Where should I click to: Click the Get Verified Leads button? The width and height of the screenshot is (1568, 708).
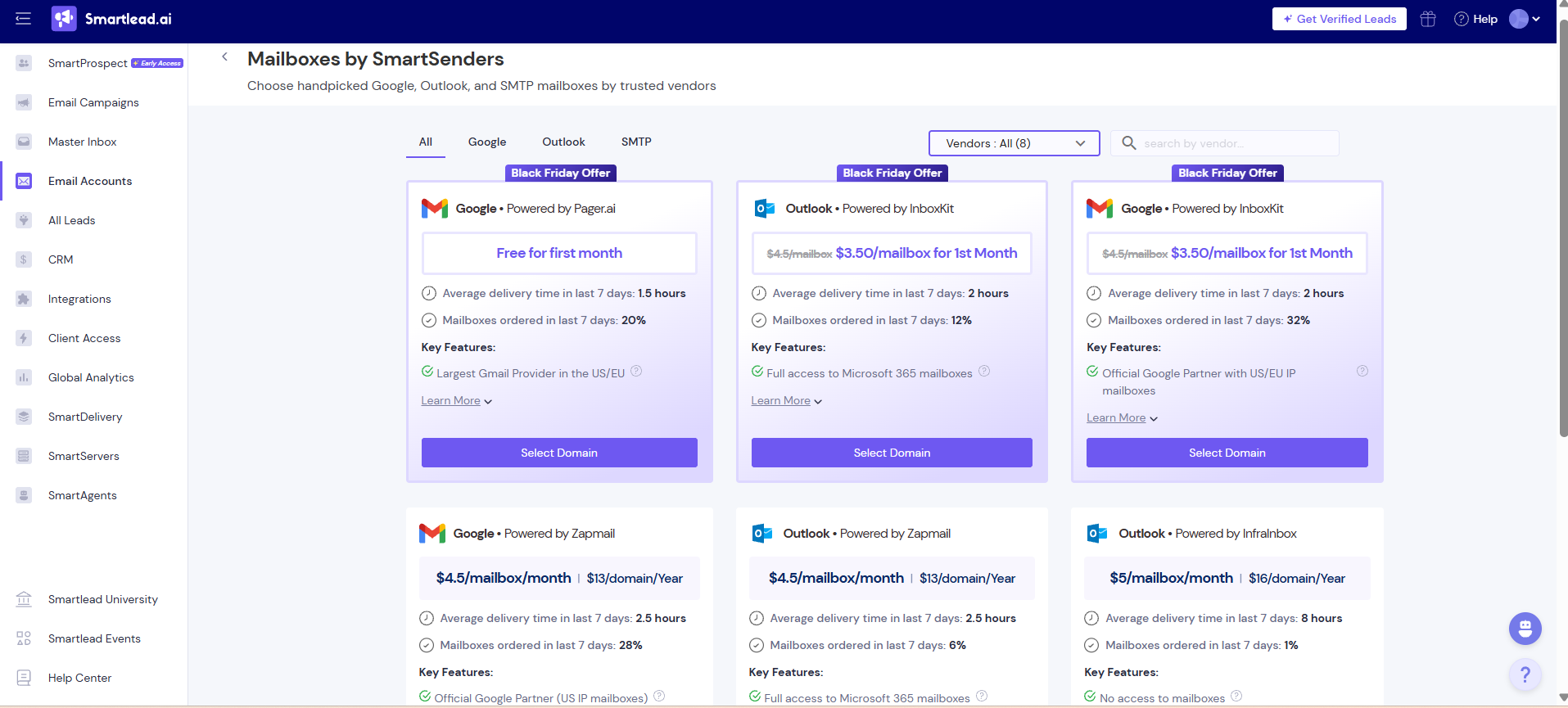pyautogui.click(x=1340, y=19)
